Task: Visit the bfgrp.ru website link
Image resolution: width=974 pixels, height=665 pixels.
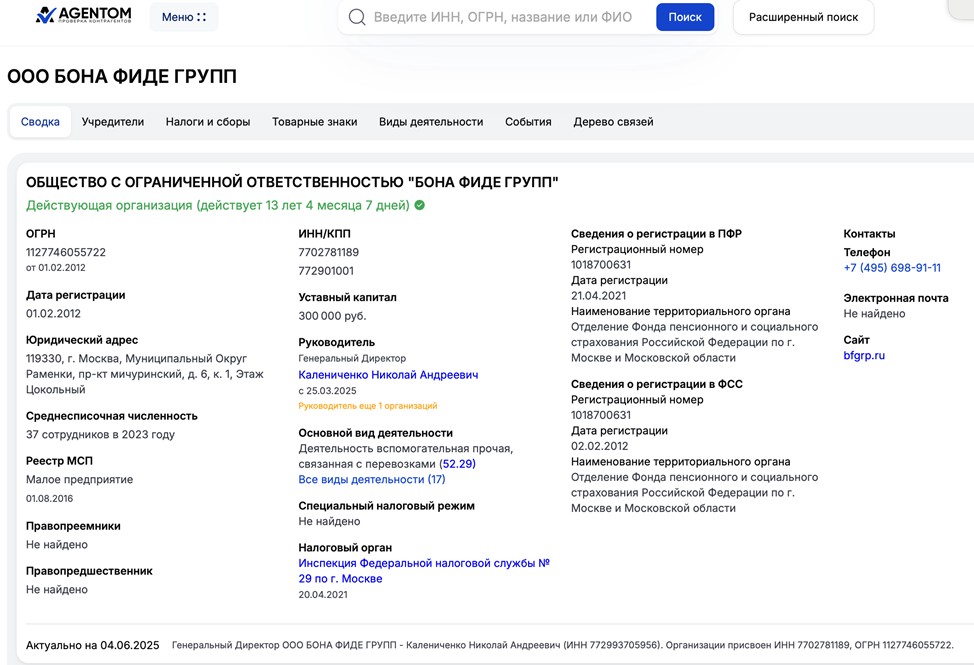Action: pyautogui.click(x=864, y=355)
